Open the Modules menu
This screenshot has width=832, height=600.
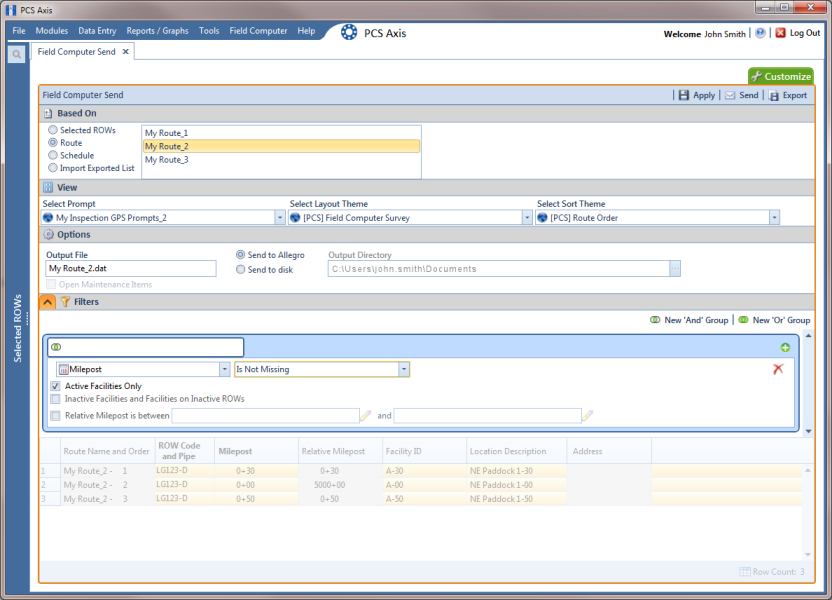[51, 31]
